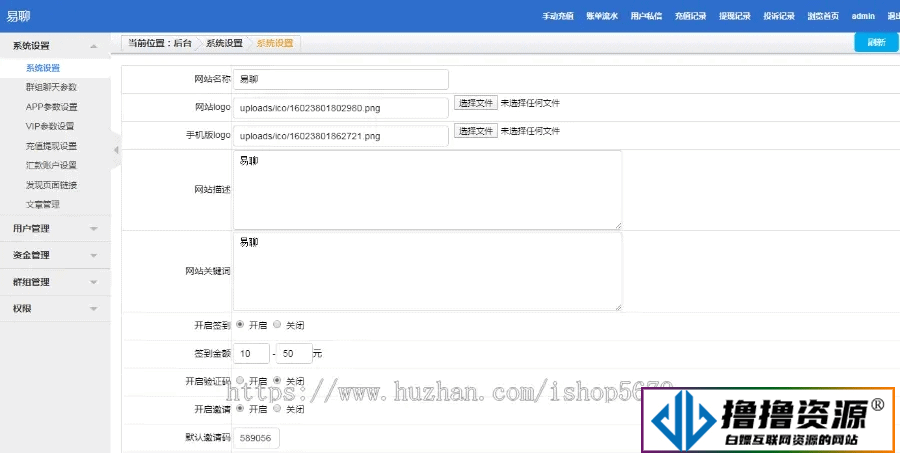Viewport: 900px width, 453px height.
Task: Select 开启 for 开启验证码
Action: [240, 380]
